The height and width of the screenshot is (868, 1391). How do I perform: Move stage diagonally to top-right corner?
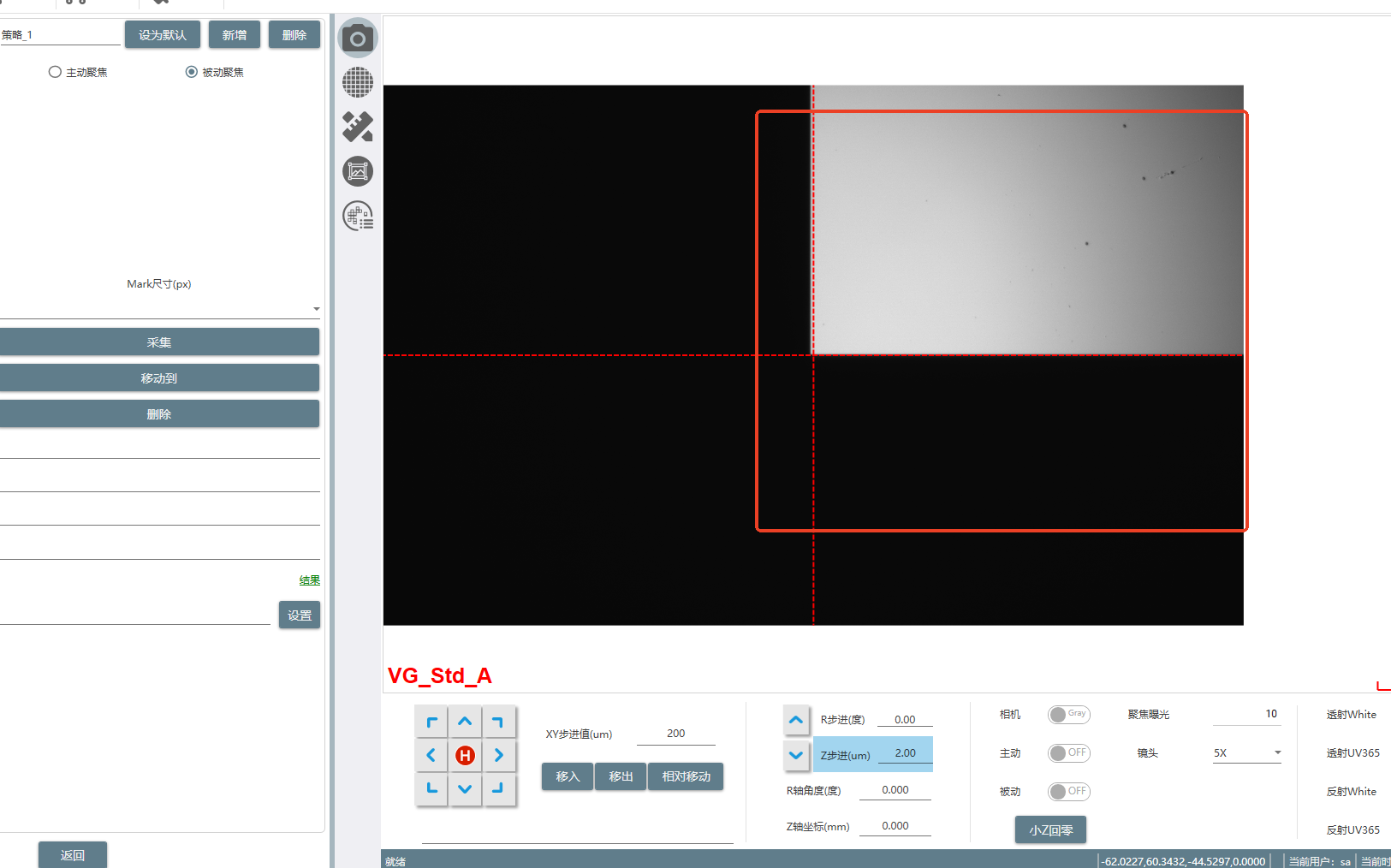(498, 722)
